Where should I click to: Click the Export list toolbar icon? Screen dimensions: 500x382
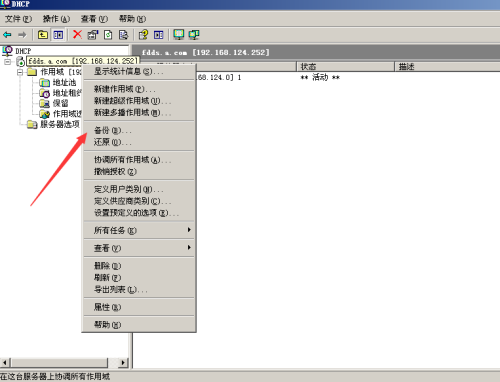[x=123, y=35]
